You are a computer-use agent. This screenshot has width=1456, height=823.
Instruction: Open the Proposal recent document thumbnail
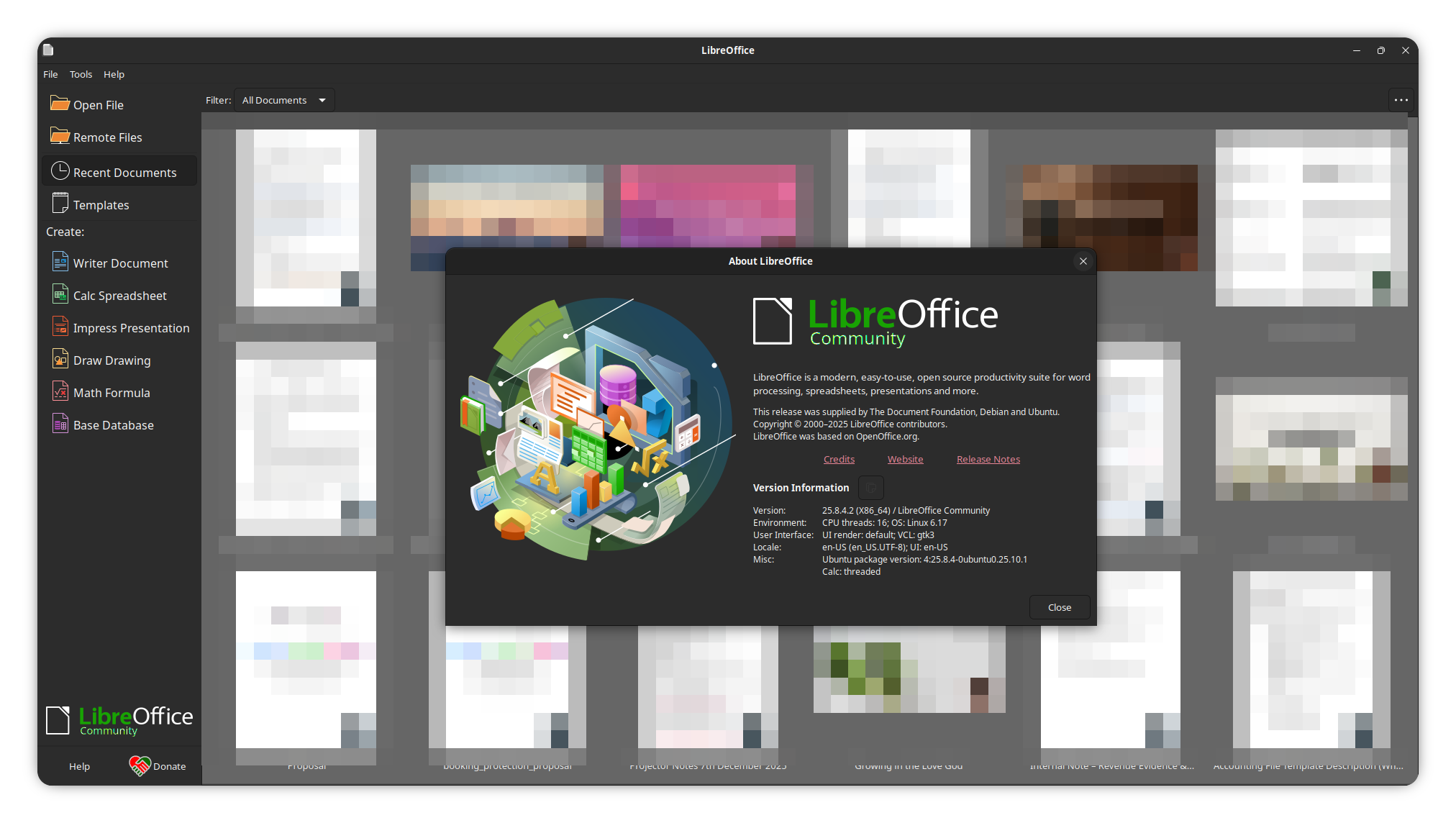(306, 666)
